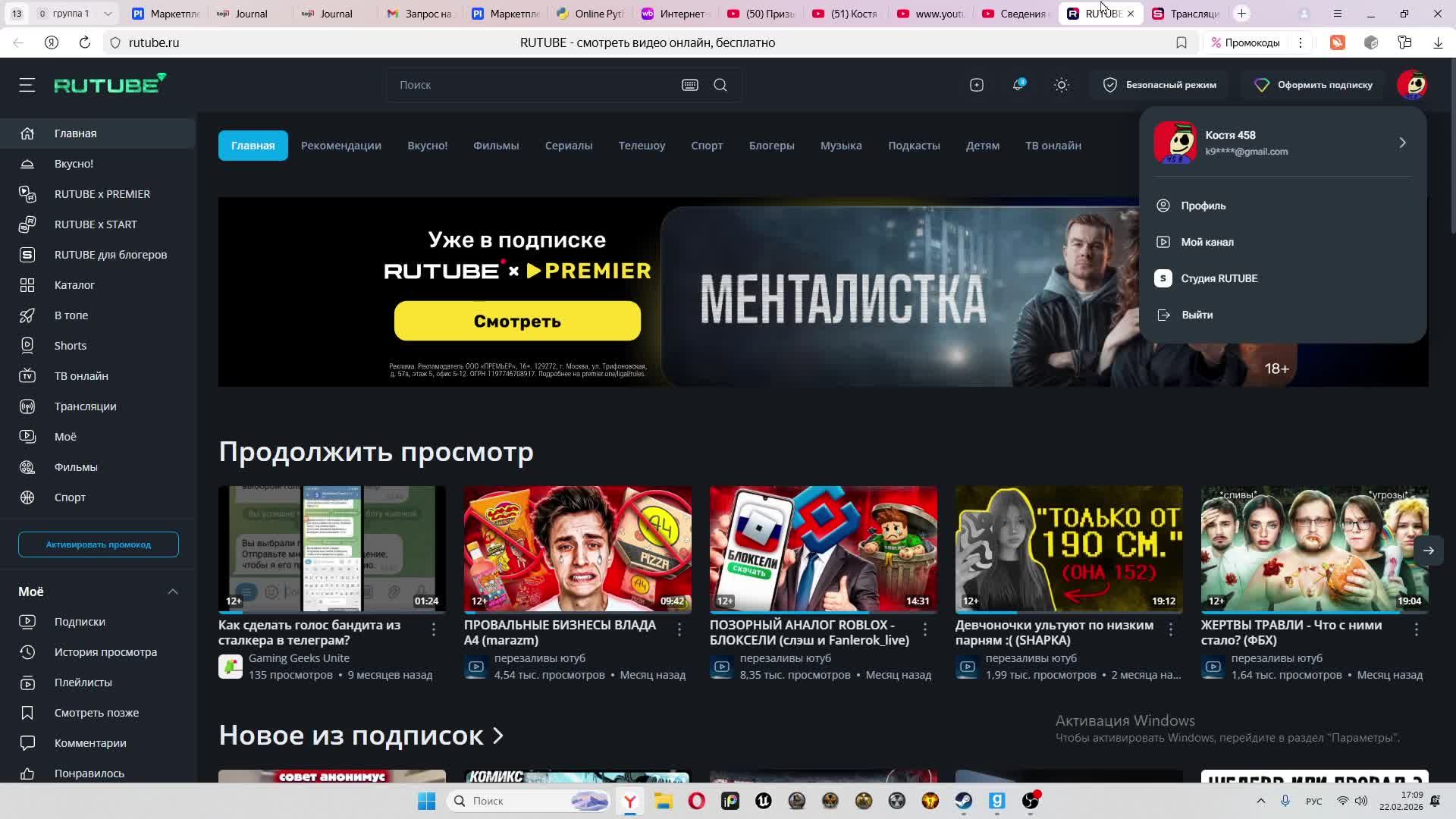Viewport: 1456px width, 819px height.
Task: Open the ЖЕРТВЫ ТРАВЛИ video thumbnail
Action: 1314,548
